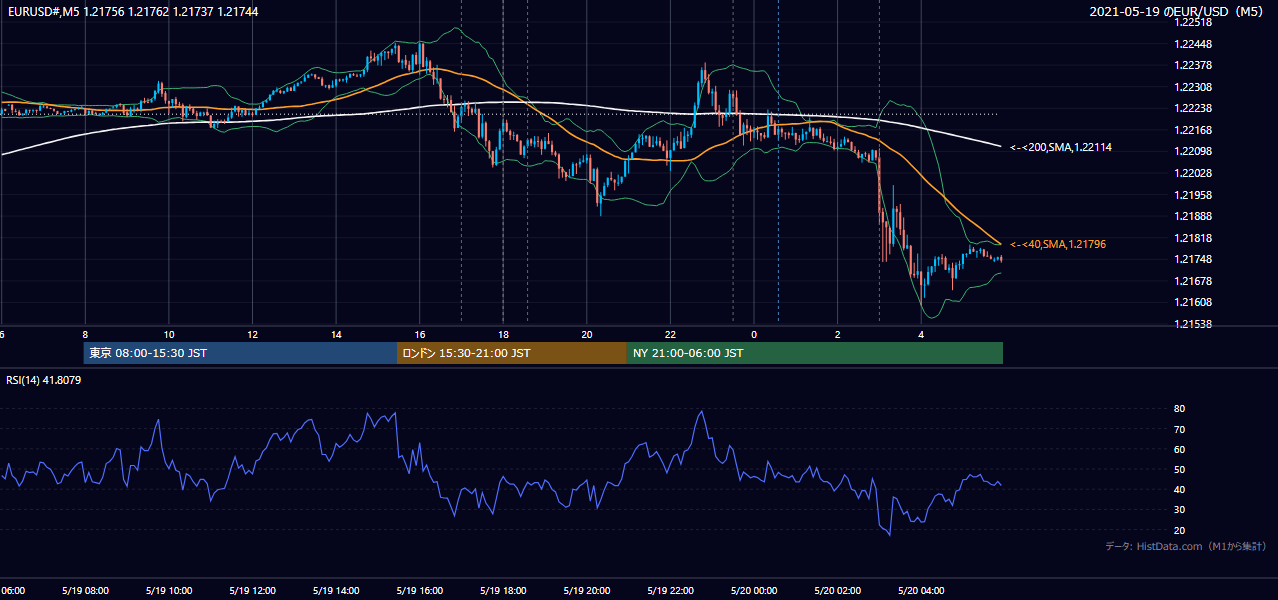Click hour label 10 under price chart

[x=169, y=334]
